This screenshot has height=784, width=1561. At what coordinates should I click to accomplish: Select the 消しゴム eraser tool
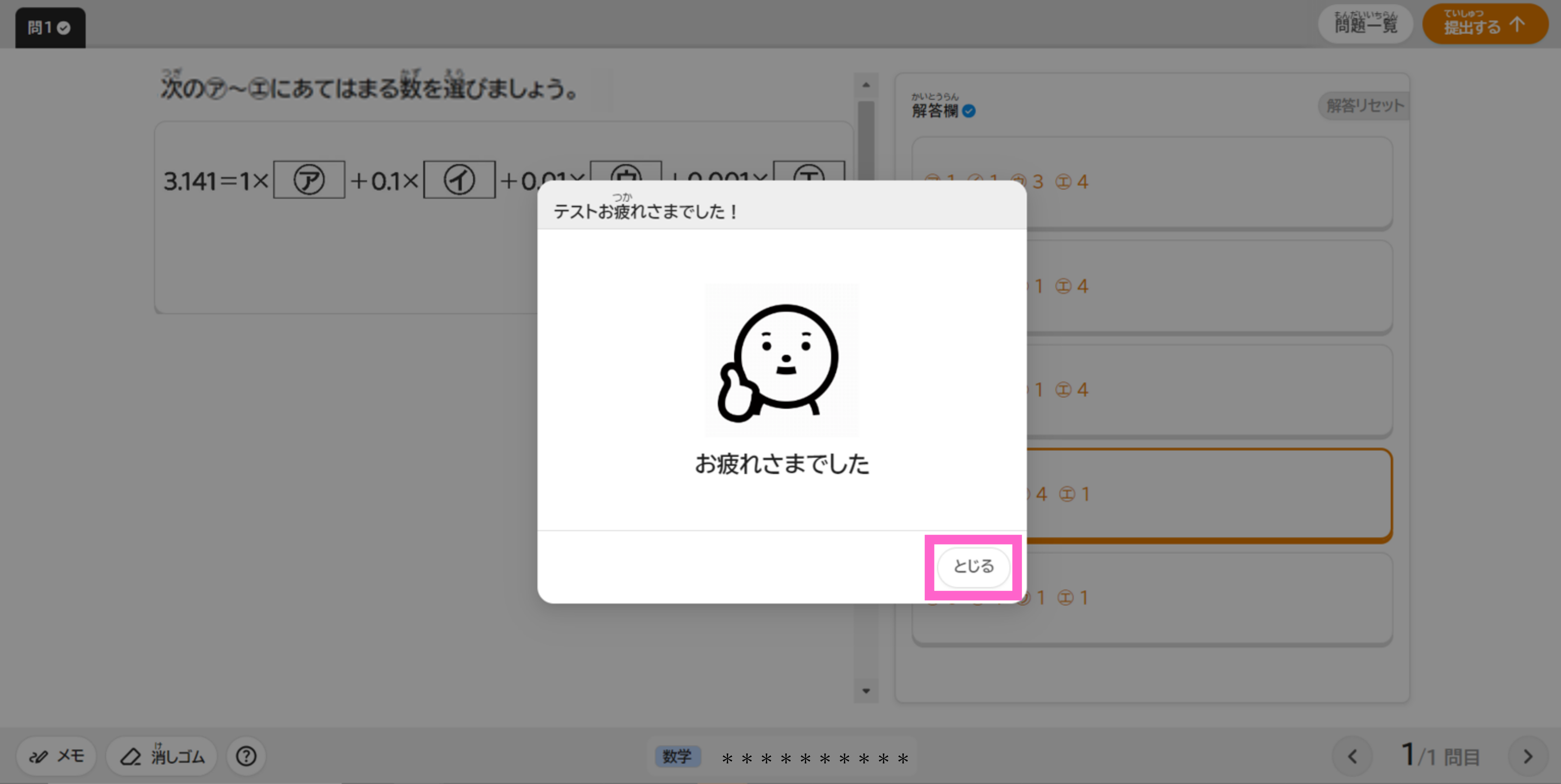point(161,756)
